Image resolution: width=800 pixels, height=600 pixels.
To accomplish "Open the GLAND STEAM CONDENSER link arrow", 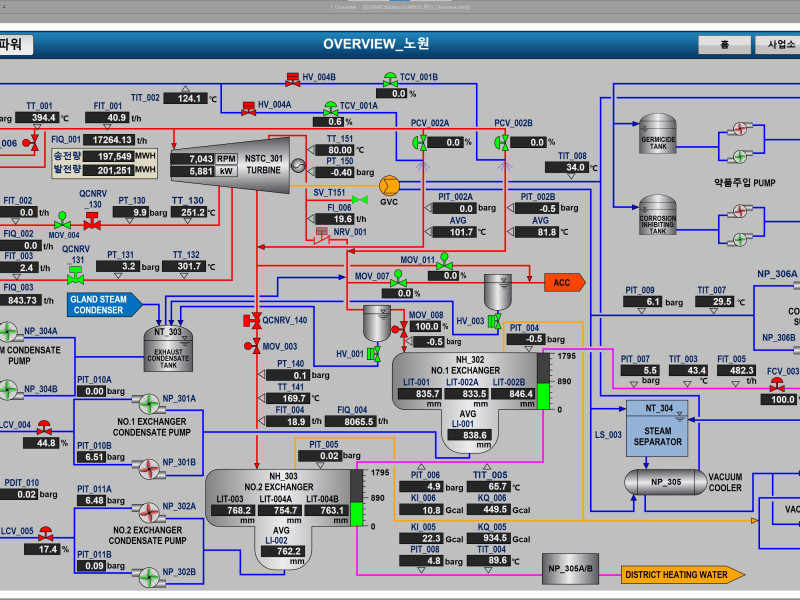I will click(105, 305).
